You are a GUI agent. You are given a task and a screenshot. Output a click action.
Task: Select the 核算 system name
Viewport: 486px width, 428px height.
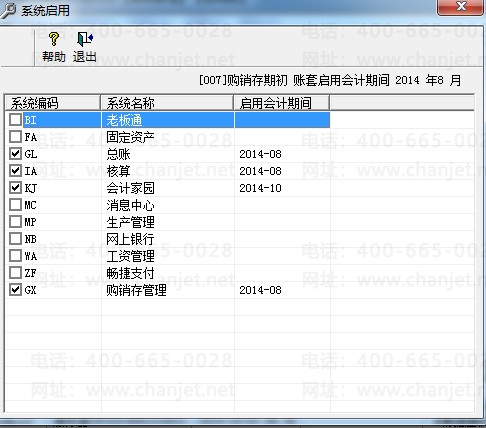coord(118,171)
